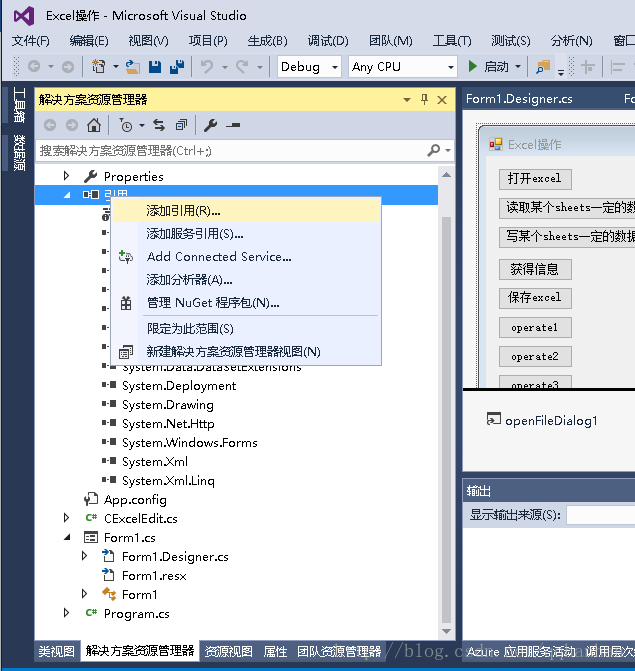The height and width of the screenshot is (671, 635).
Task: Click the Solution Explorer Forward arrow
Action: [x=71, y=125]
